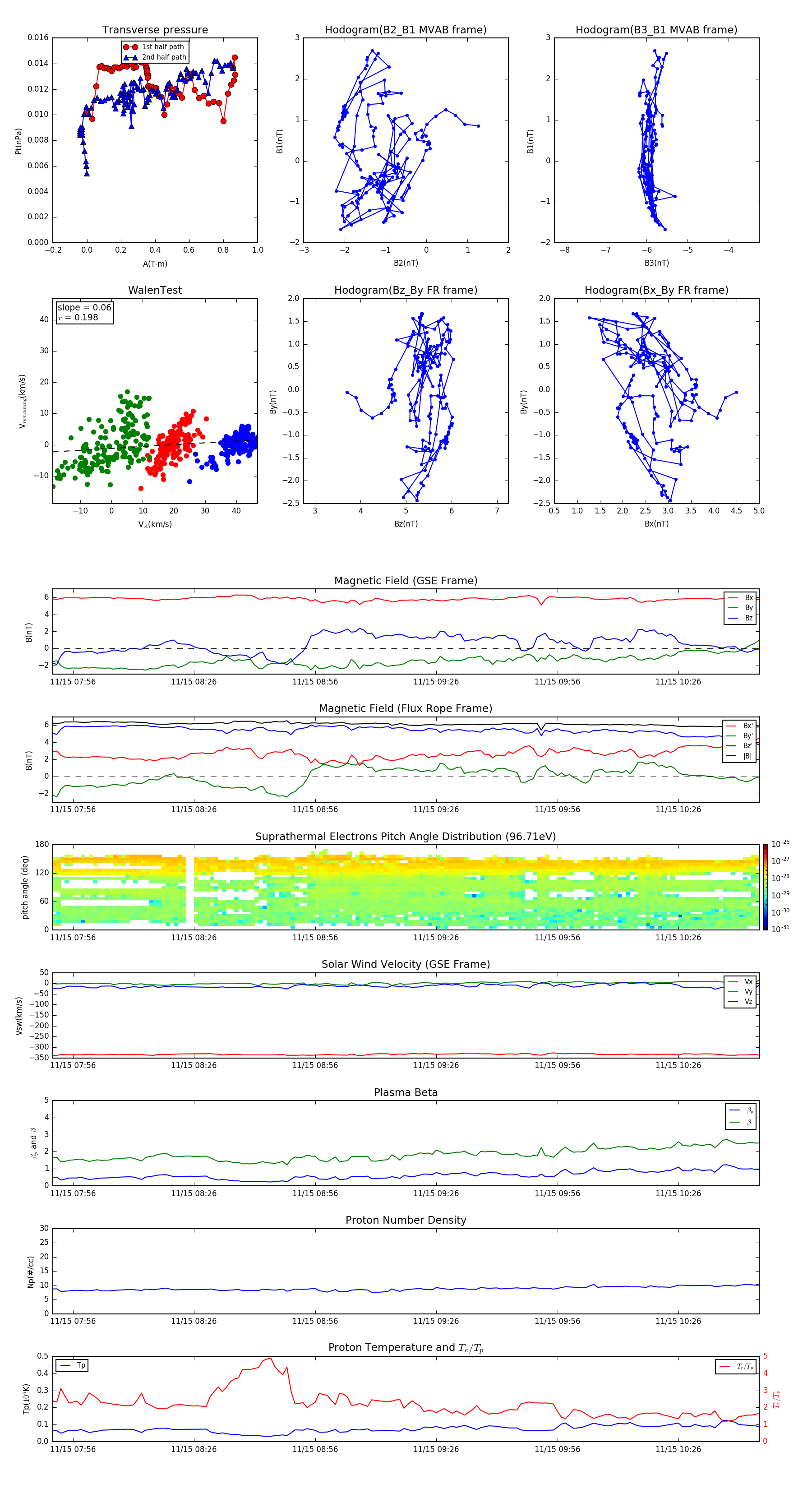This screenshot has width=812, height=1489.
Task: Click the pitch angle colorbar
Action: click(x=765, y=887)
